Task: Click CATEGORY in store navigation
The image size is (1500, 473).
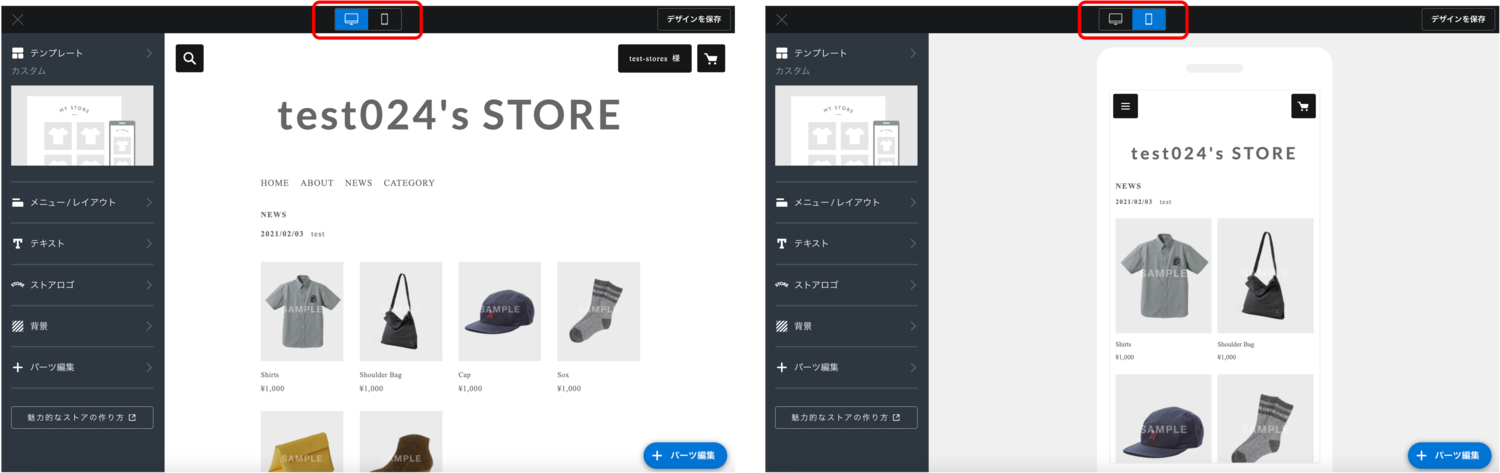Action: point(409,183)
